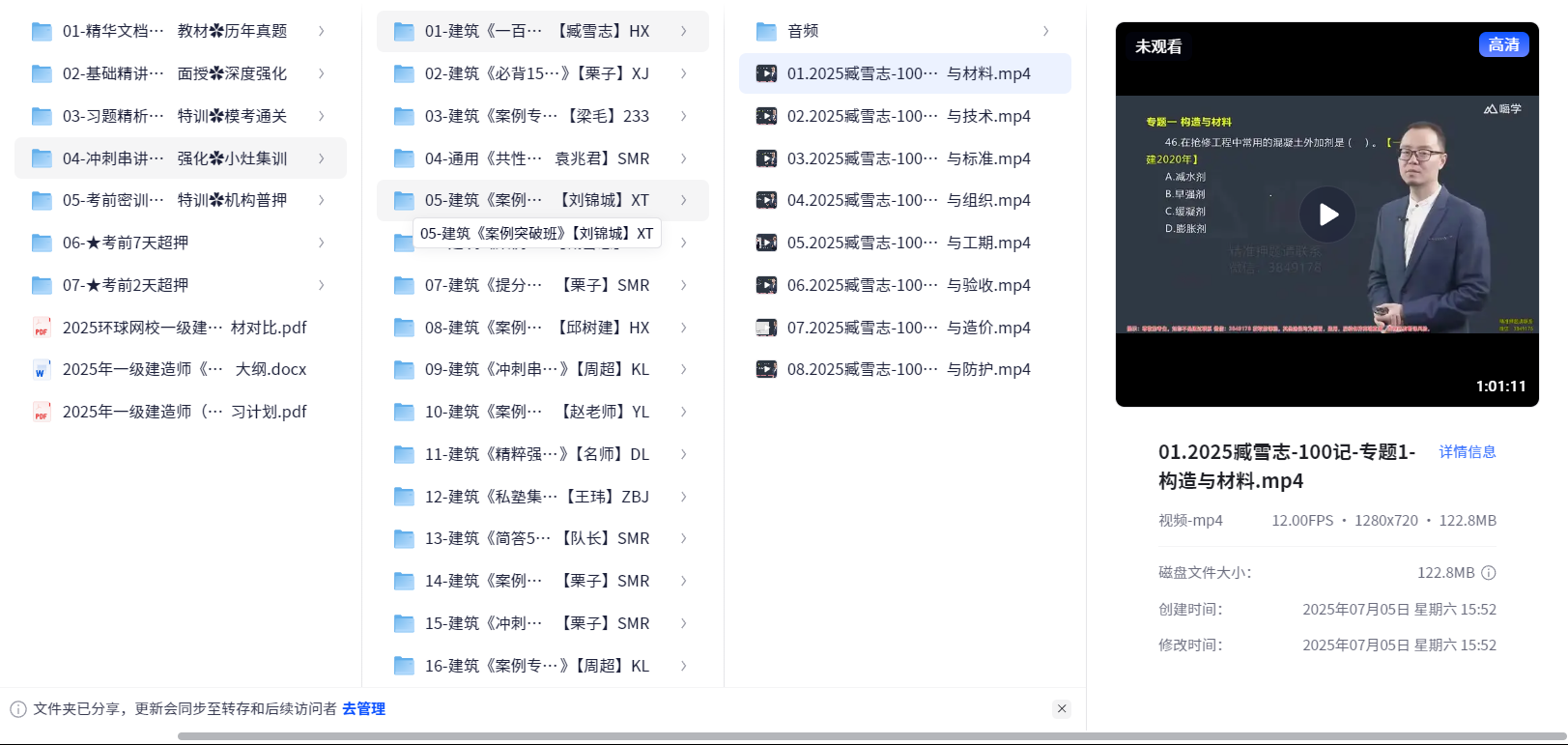This screenshot has height=745, width=1568.
Task: Open 11-建筑《精粹强…》DL folder
Action: 543,454
